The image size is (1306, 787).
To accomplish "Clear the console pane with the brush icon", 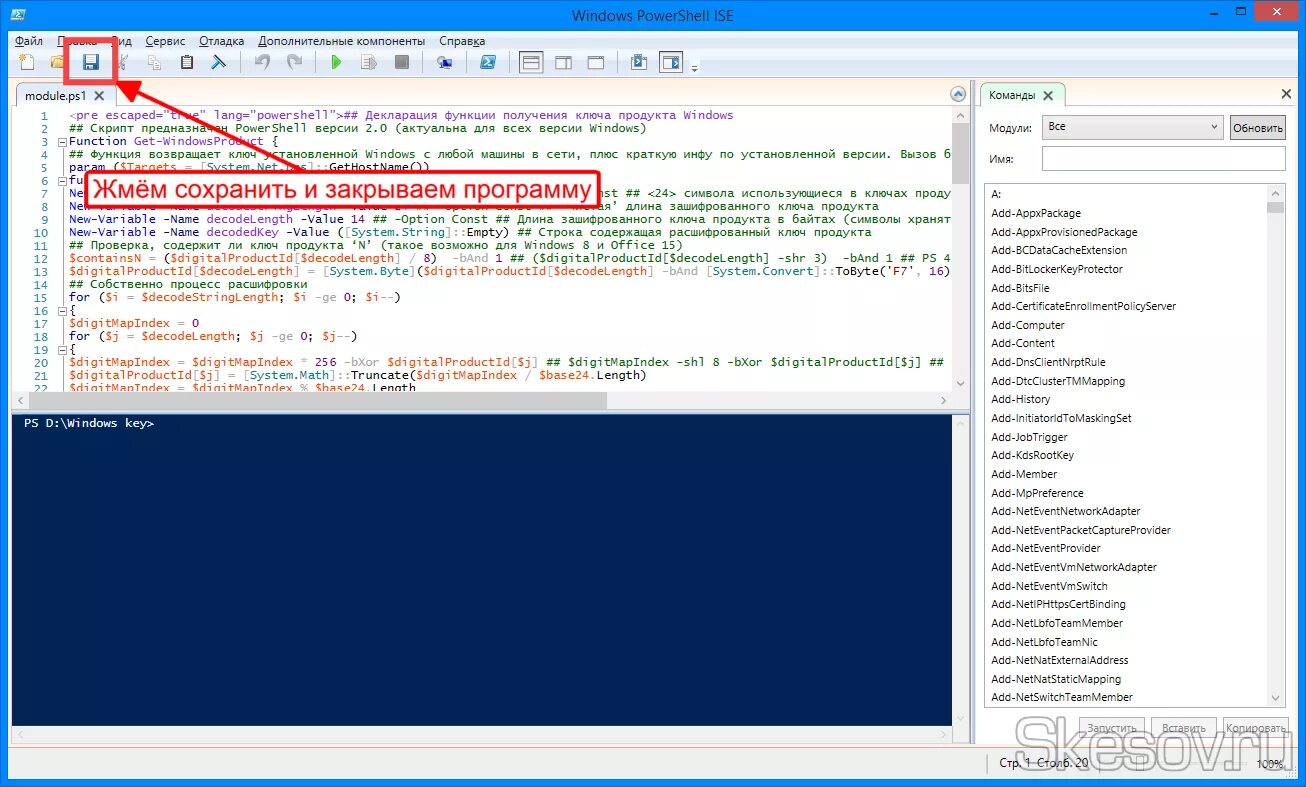I will click(218, 62).
